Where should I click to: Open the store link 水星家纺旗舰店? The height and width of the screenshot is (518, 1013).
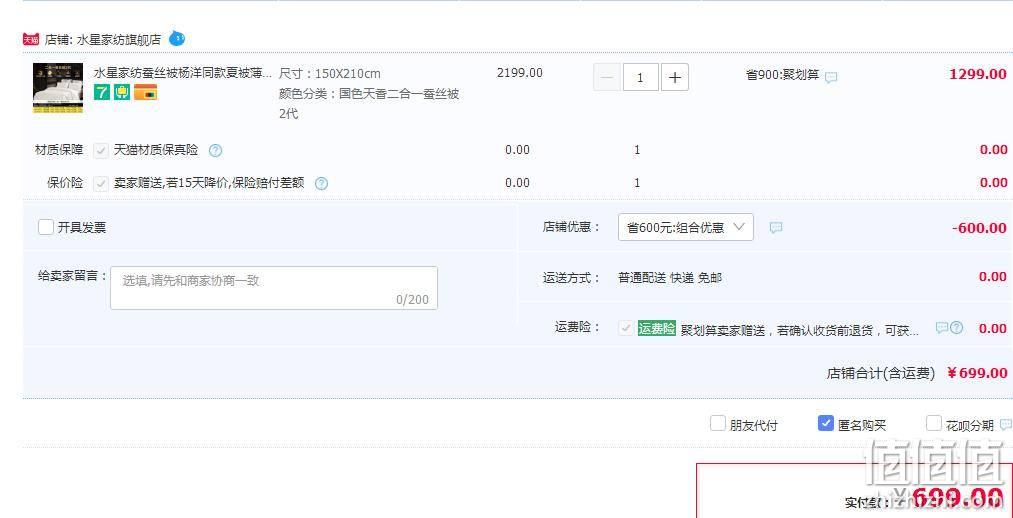pos(119,39)
